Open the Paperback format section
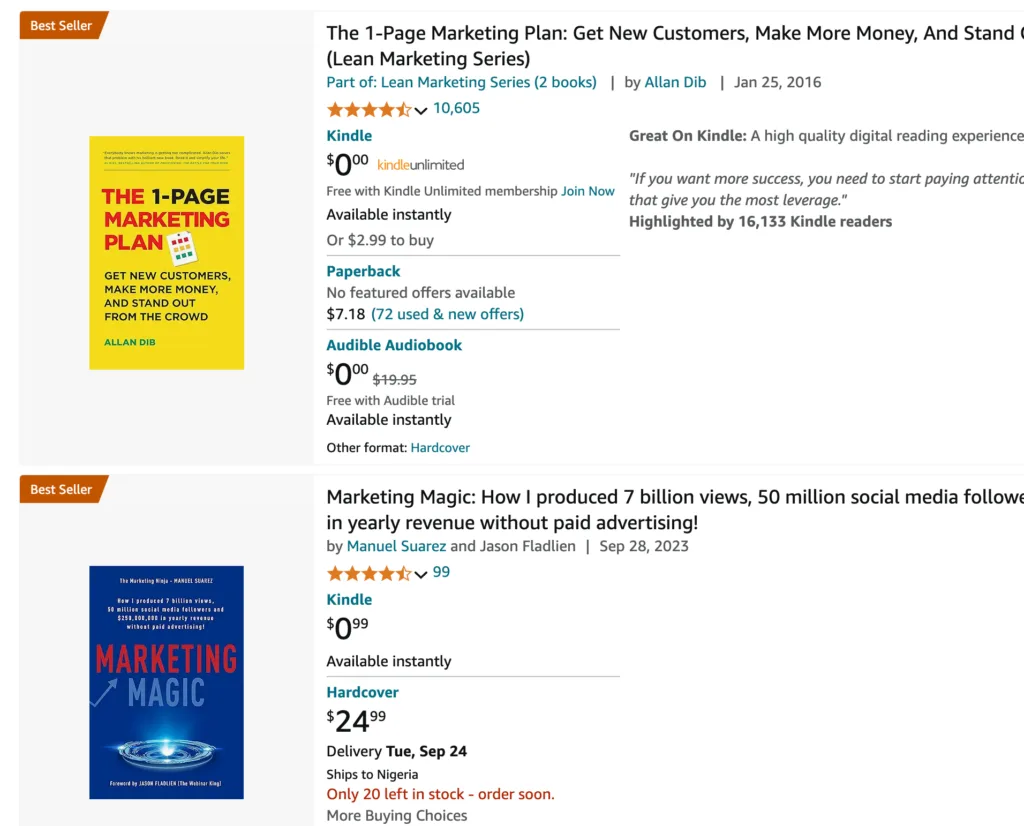The width and height of the screenshot is (1024, 826). 363,270
